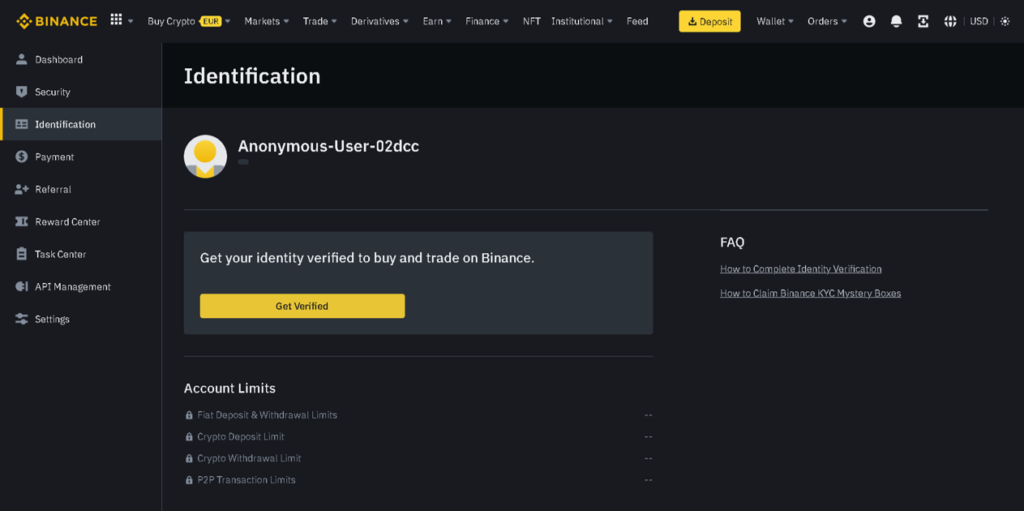This screenshot has height=511, width=1024.
Task: Open the notifications bell icon
Action: pyautogui.click(x=896, y=21)
